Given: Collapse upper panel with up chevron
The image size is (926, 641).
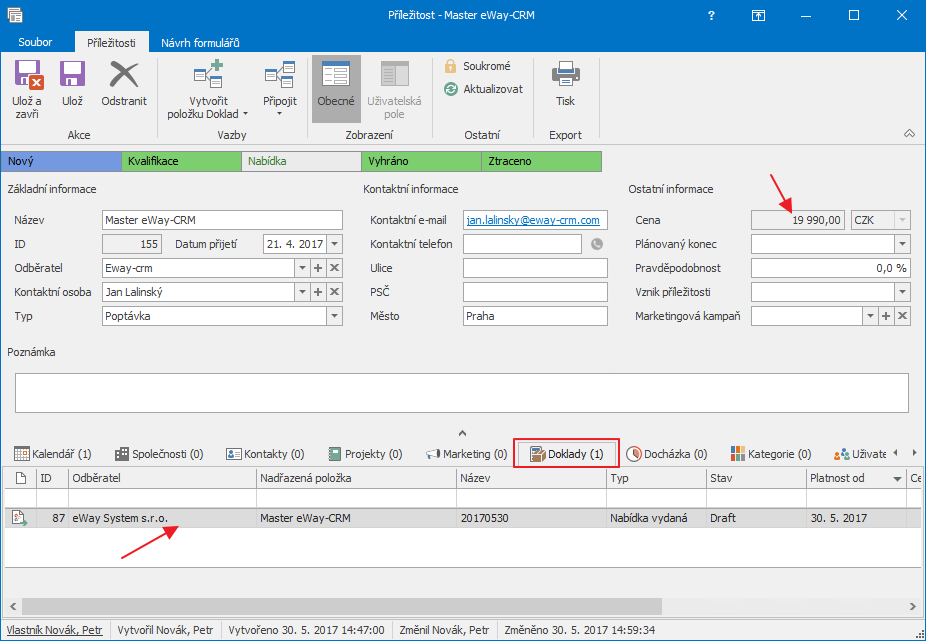Looking at the screenshot, I should [x=462, y=433].
